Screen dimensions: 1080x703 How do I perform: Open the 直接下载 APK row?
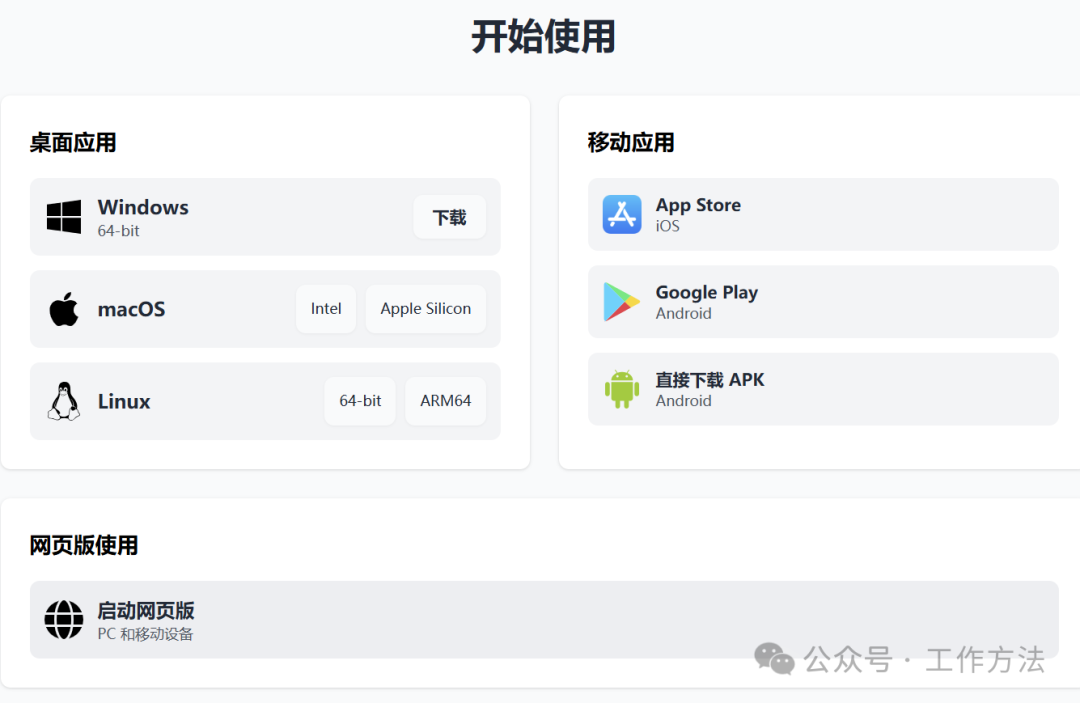823,389
